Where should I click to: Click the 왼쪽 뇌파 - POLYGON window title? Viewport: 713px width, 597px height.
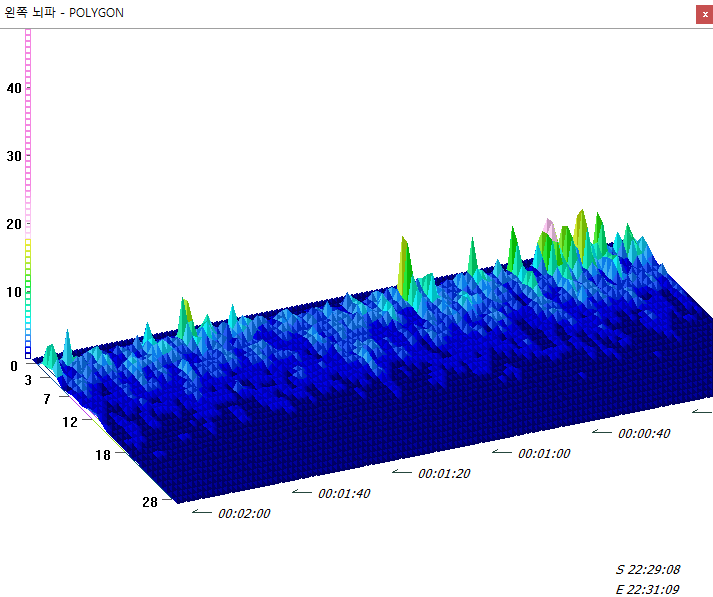click(65, 13)
